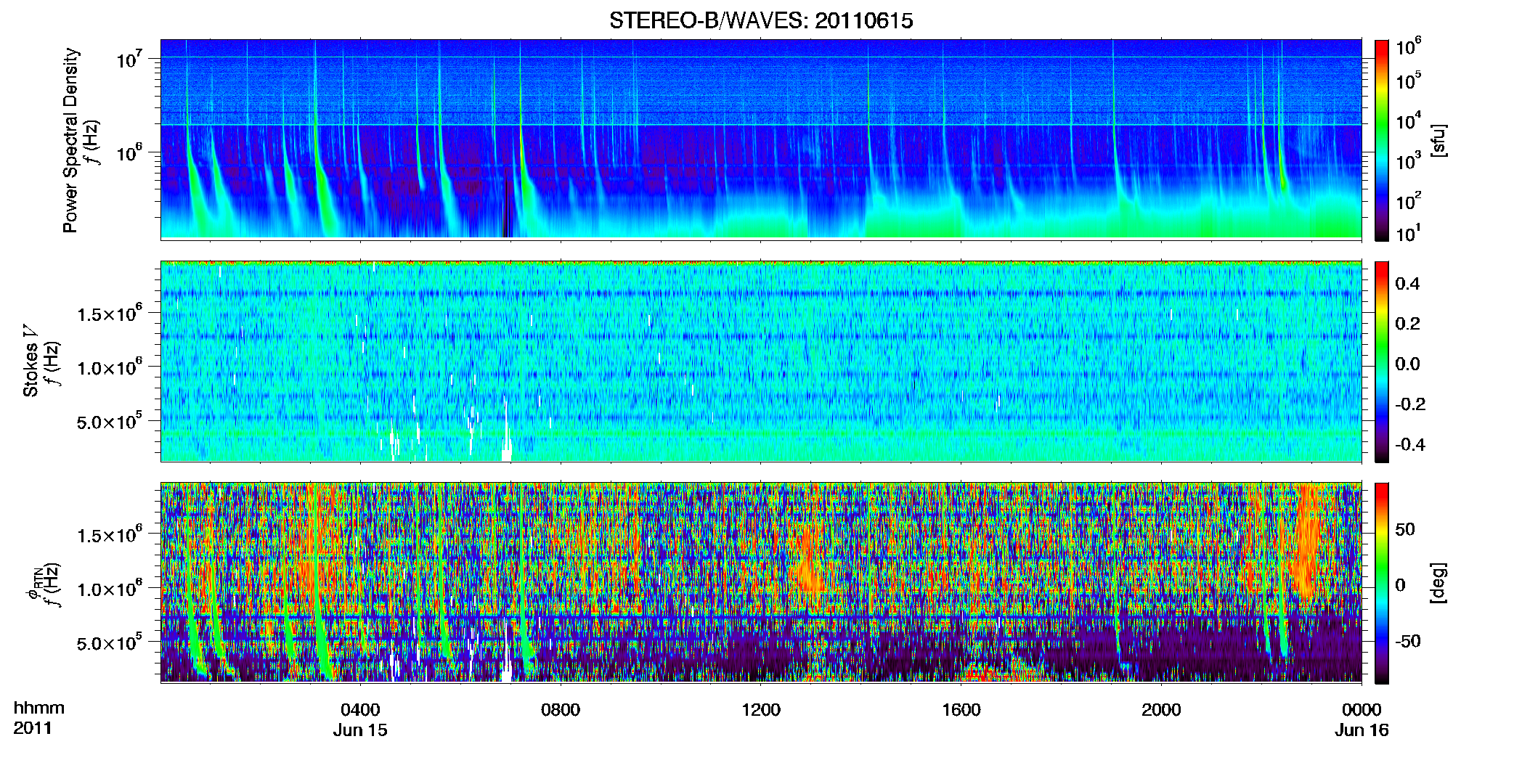Viewport: 1522px width, 784px height.
Task: Click the 0.4 Stokes colorbar label
Action: tap(1407, 284)
